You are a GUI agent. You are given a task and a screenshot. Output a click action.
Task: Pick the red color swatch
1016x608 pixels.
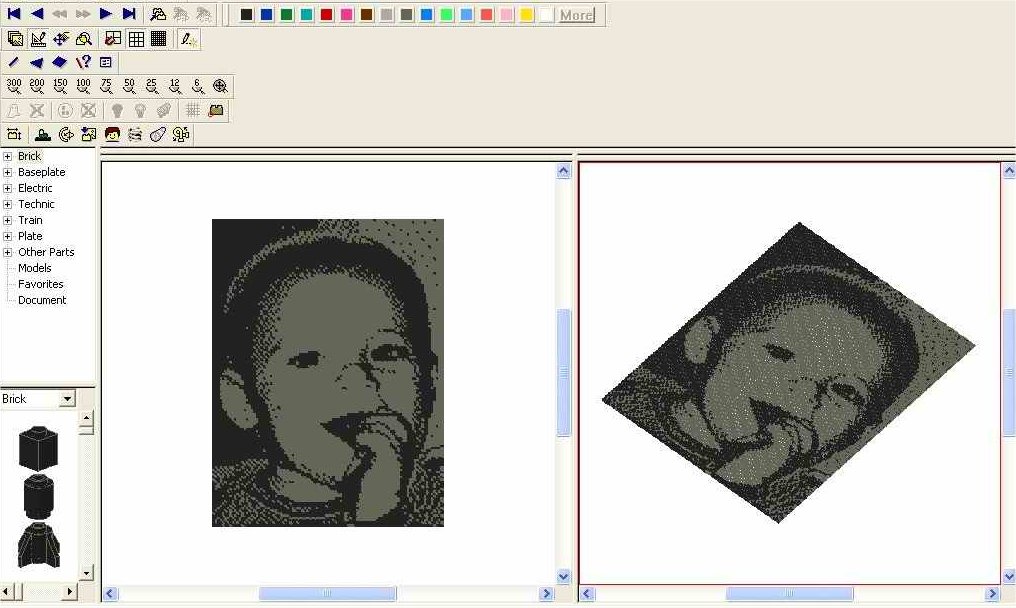coord(327,15)
